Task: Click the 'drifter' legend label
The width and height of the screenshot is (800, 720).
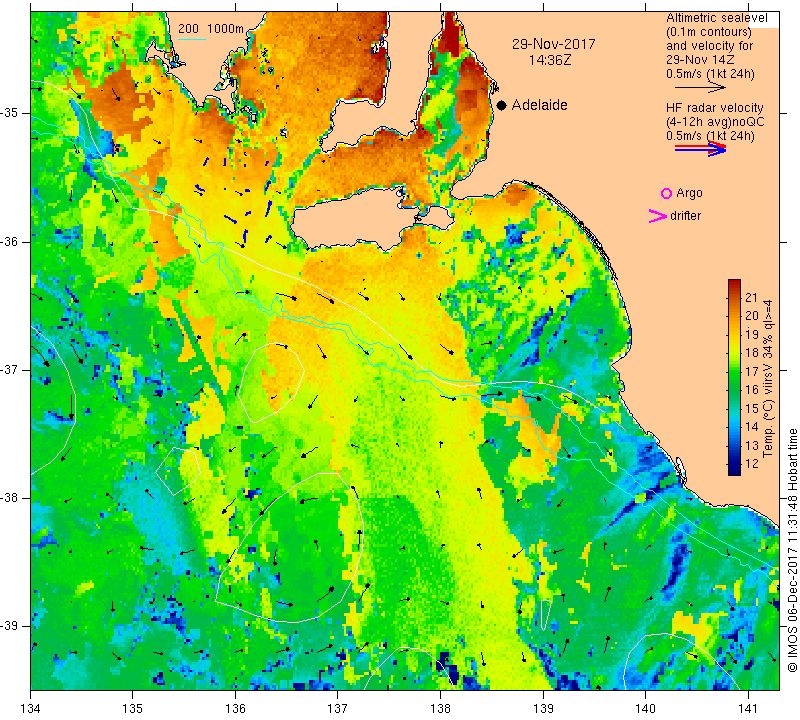Action: click(x=686, y=216)
